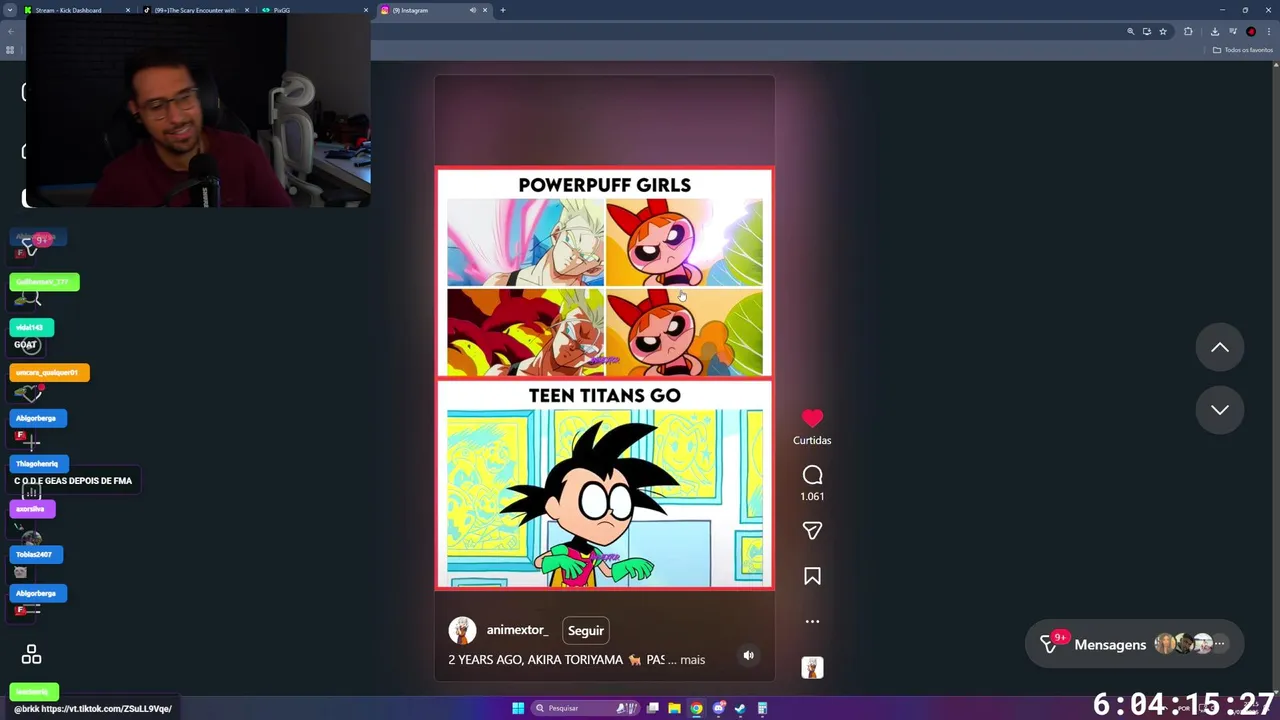Go back with the browser back arrow

click(10, 31)
